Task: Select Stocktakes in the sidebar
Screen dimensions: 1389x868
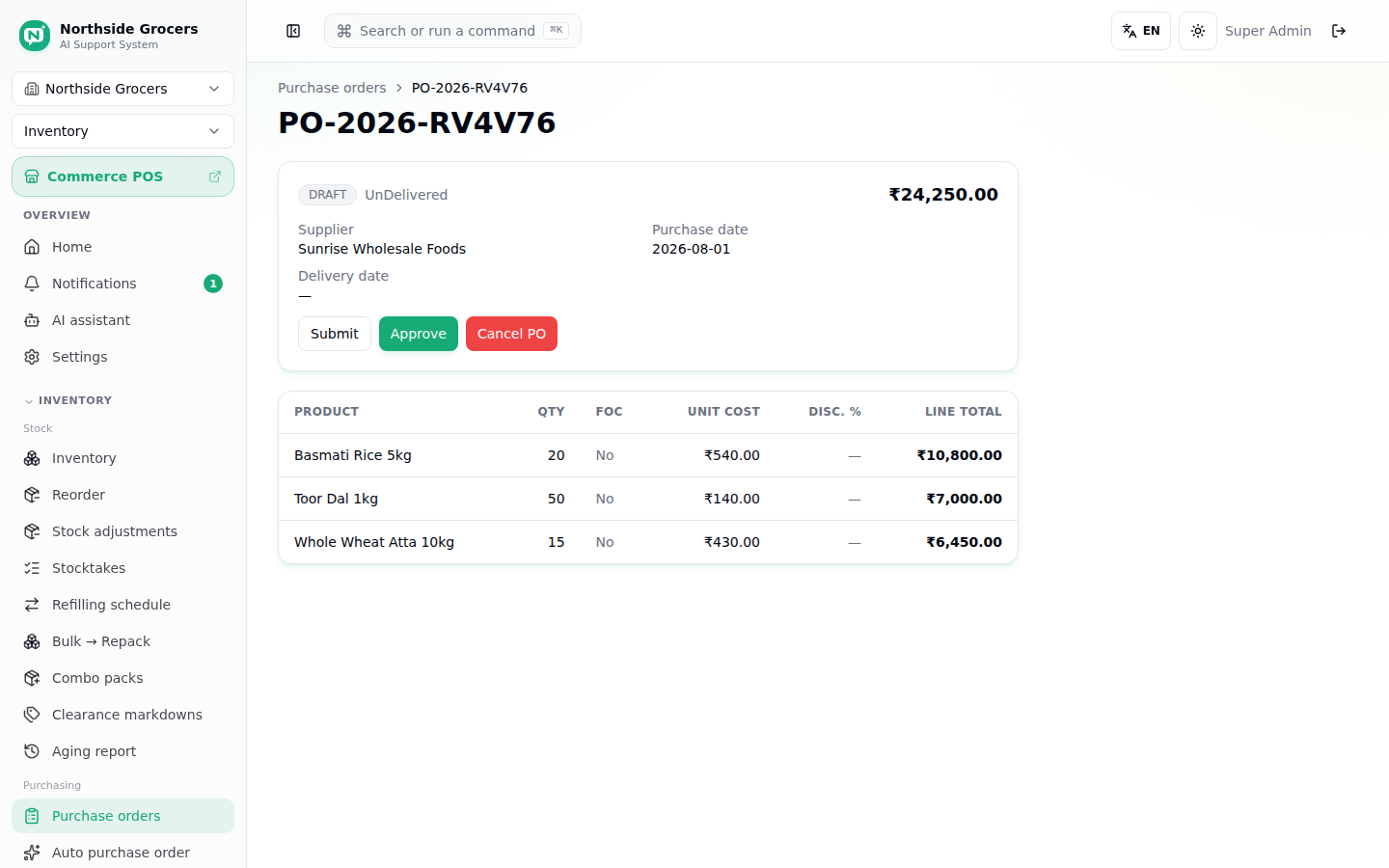Action: [123, 568]
